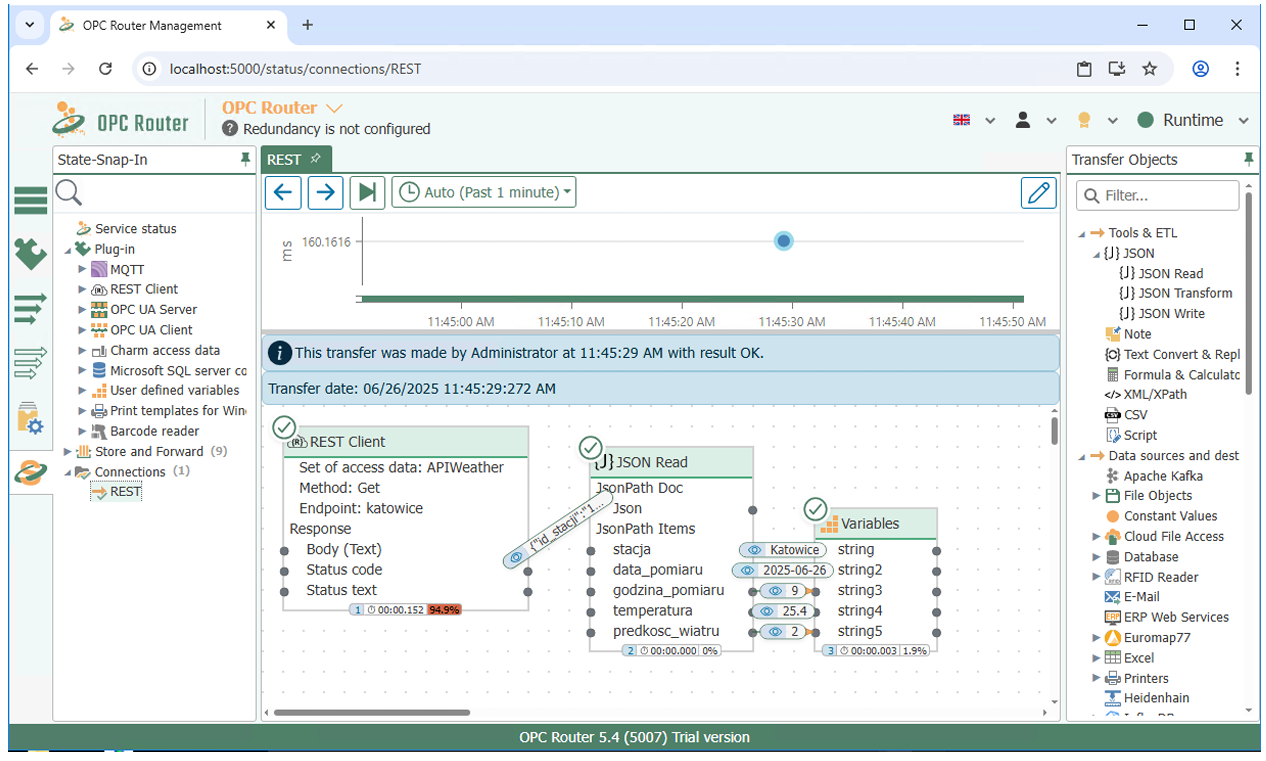Toggle eye on the id_stacji JSON value

tap(516, 557)
